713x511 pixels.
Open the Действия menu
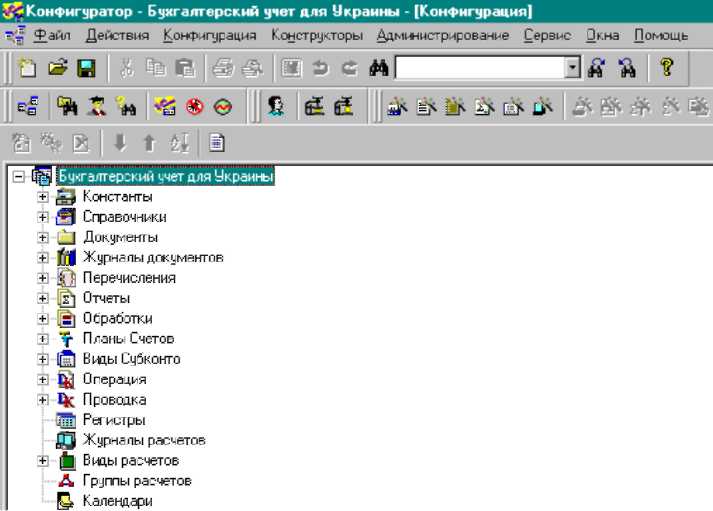pyautogui.click(x=117, y=35)
